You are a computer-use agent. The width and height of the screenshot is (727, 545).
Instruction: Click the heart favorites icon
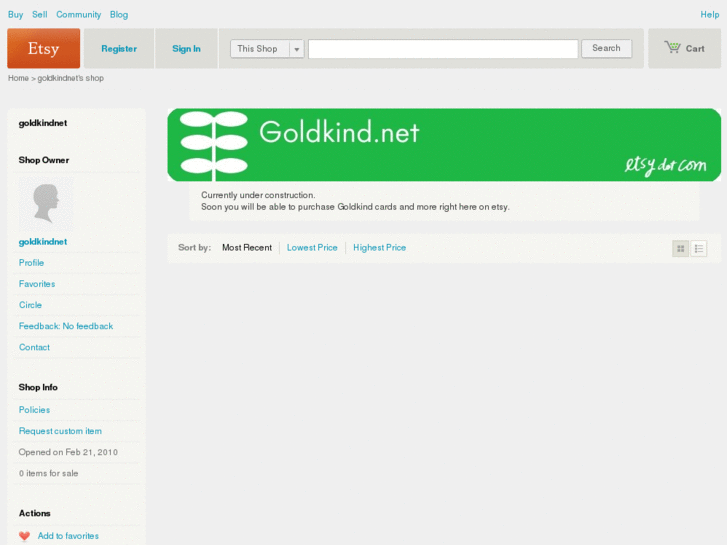point(25,536)
